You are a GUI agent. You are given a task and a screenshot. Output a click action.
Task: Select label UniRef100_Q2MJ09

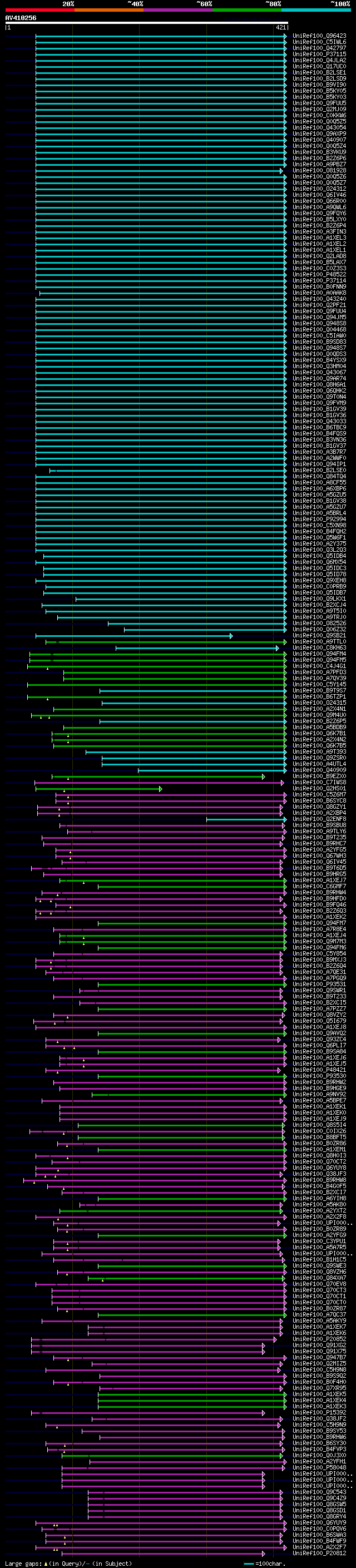(x=319, y=109)
